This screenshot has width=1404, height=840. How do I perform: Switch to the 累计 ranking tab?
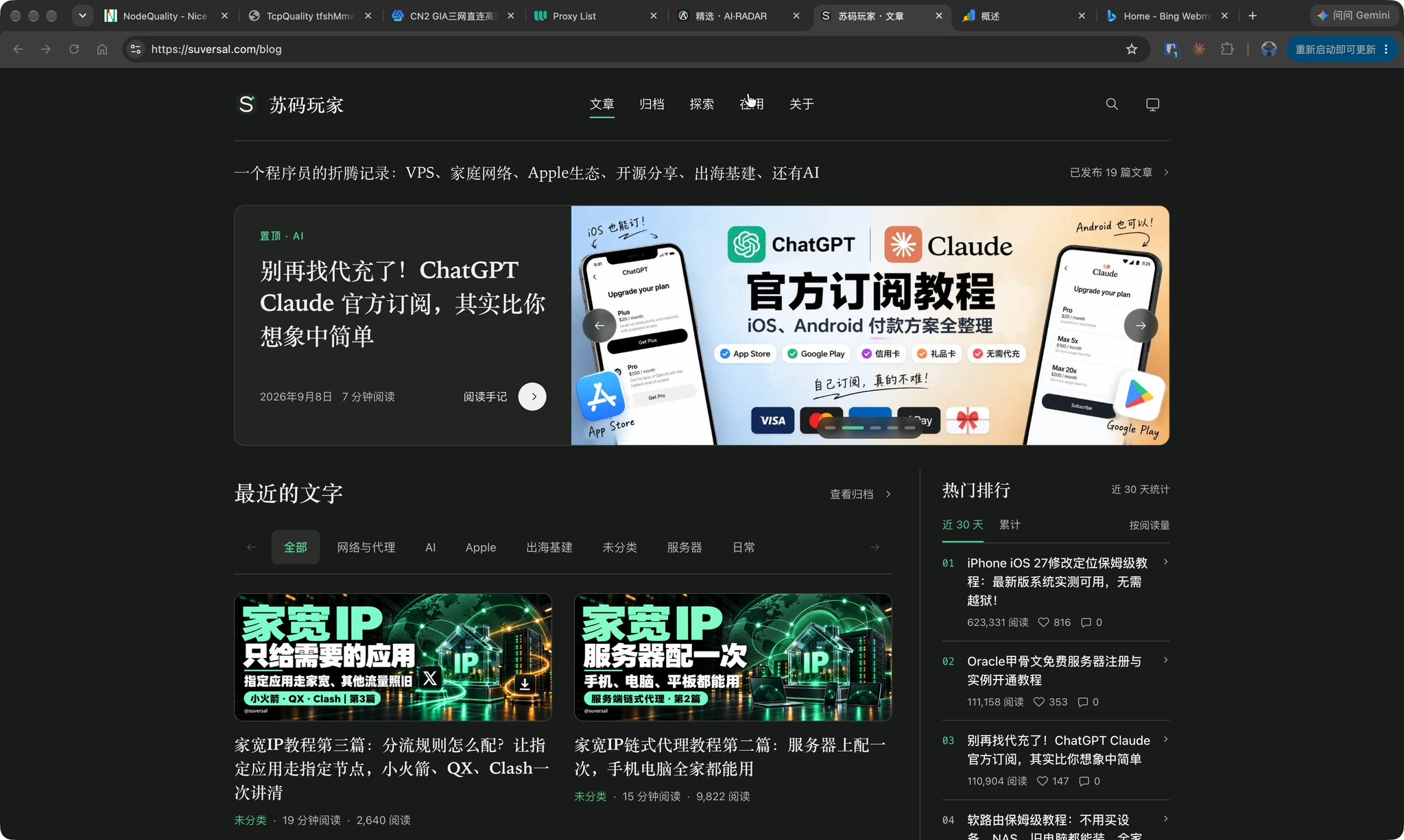[x=1010, y=525]
